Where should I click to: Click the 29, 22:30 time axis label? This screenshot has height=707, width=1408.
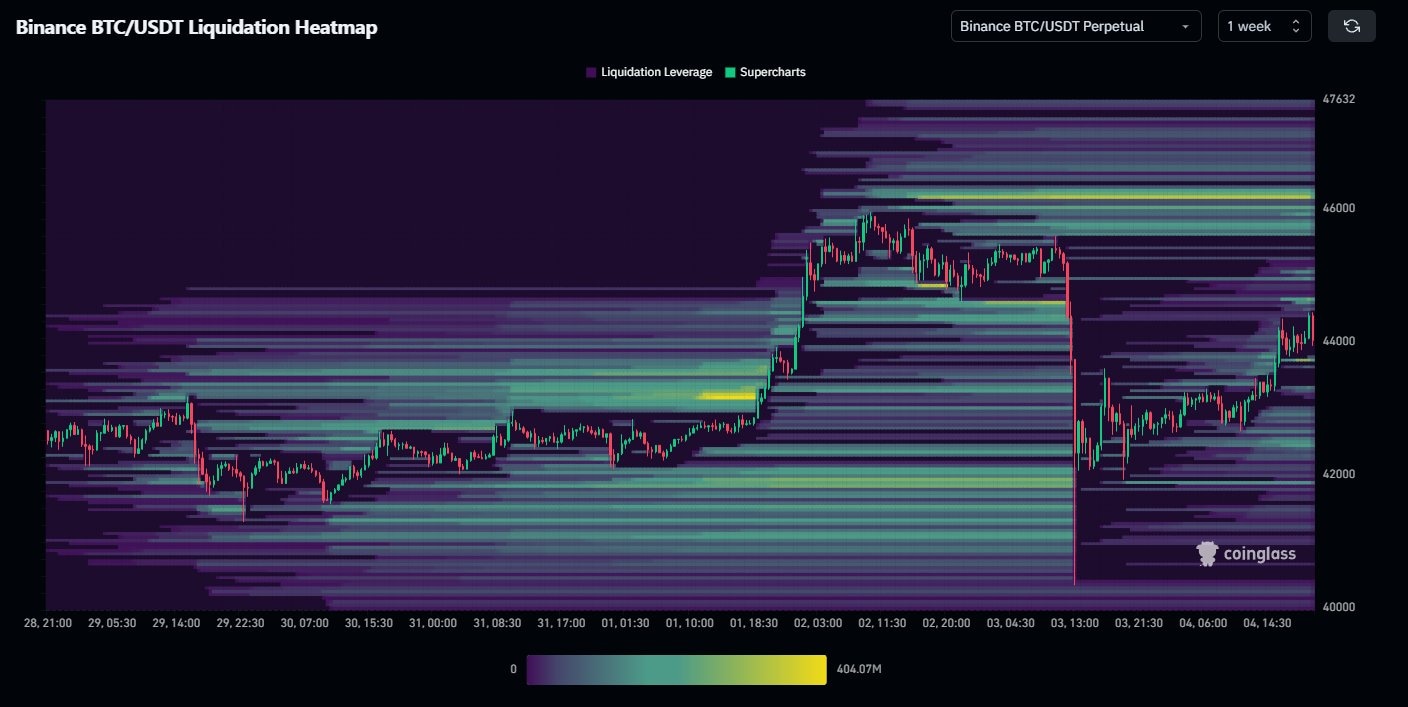(240, 623)
